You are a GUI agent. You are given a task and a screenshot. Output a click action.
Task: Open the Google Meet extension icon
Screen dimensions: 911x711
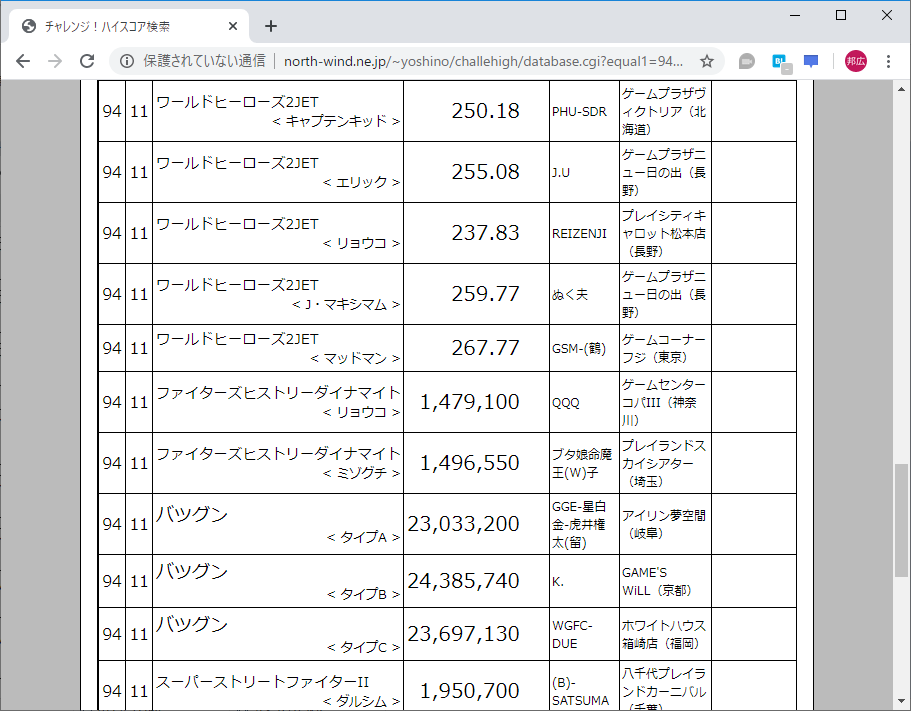(x=745, y=60)
